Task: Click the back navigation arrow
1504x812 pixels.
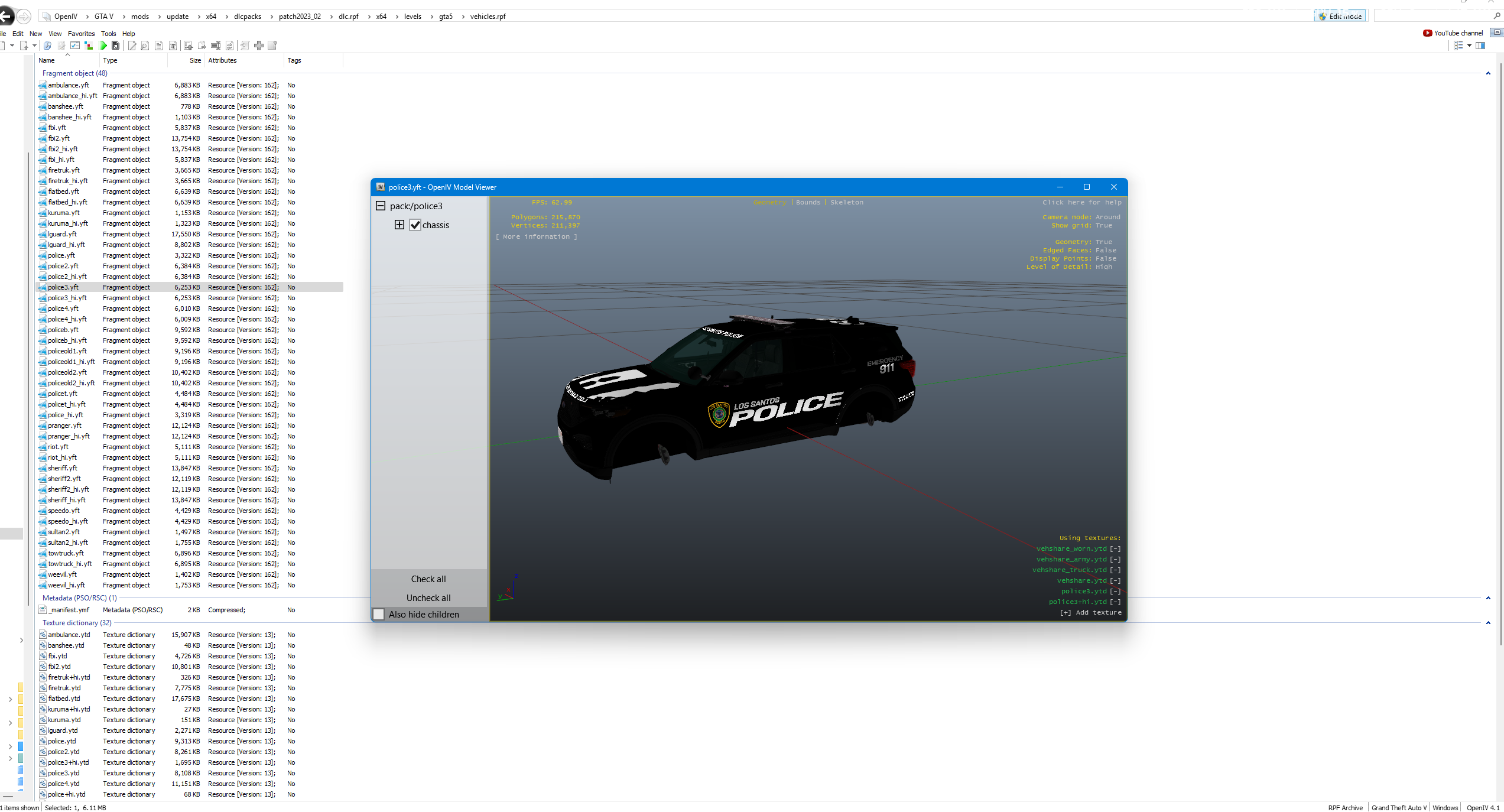Action: 6,17
